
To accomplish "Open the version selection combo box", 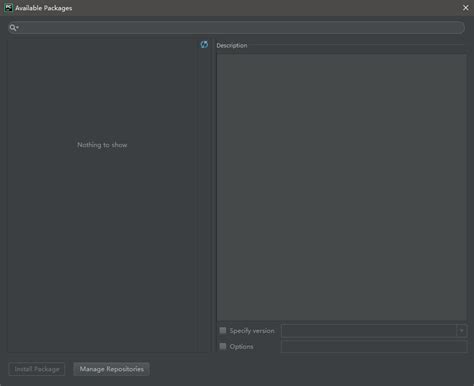I will click(374, 331).
